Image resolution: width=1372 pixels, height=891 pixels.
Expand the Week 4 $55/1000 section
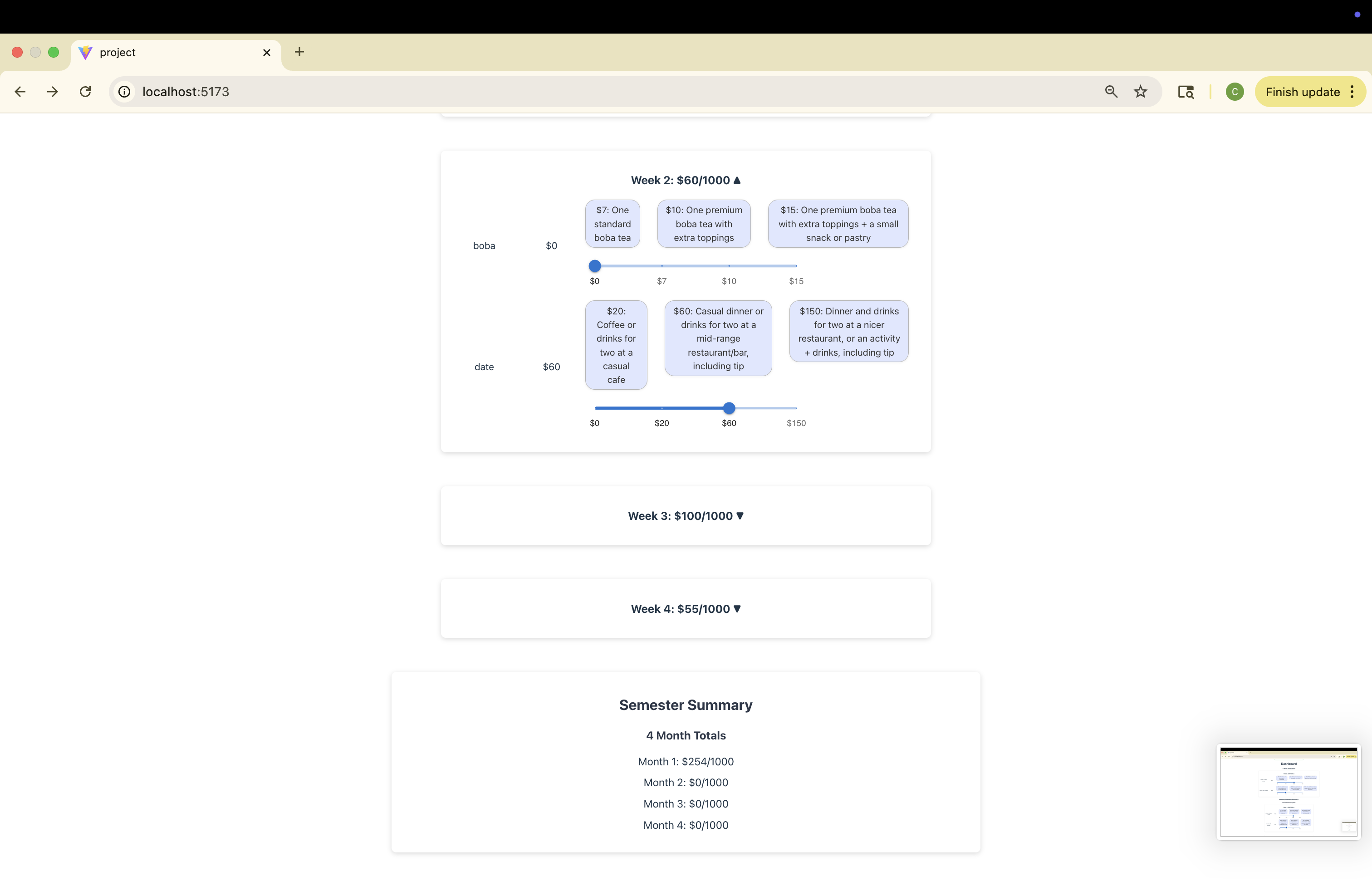click(686, 609)
